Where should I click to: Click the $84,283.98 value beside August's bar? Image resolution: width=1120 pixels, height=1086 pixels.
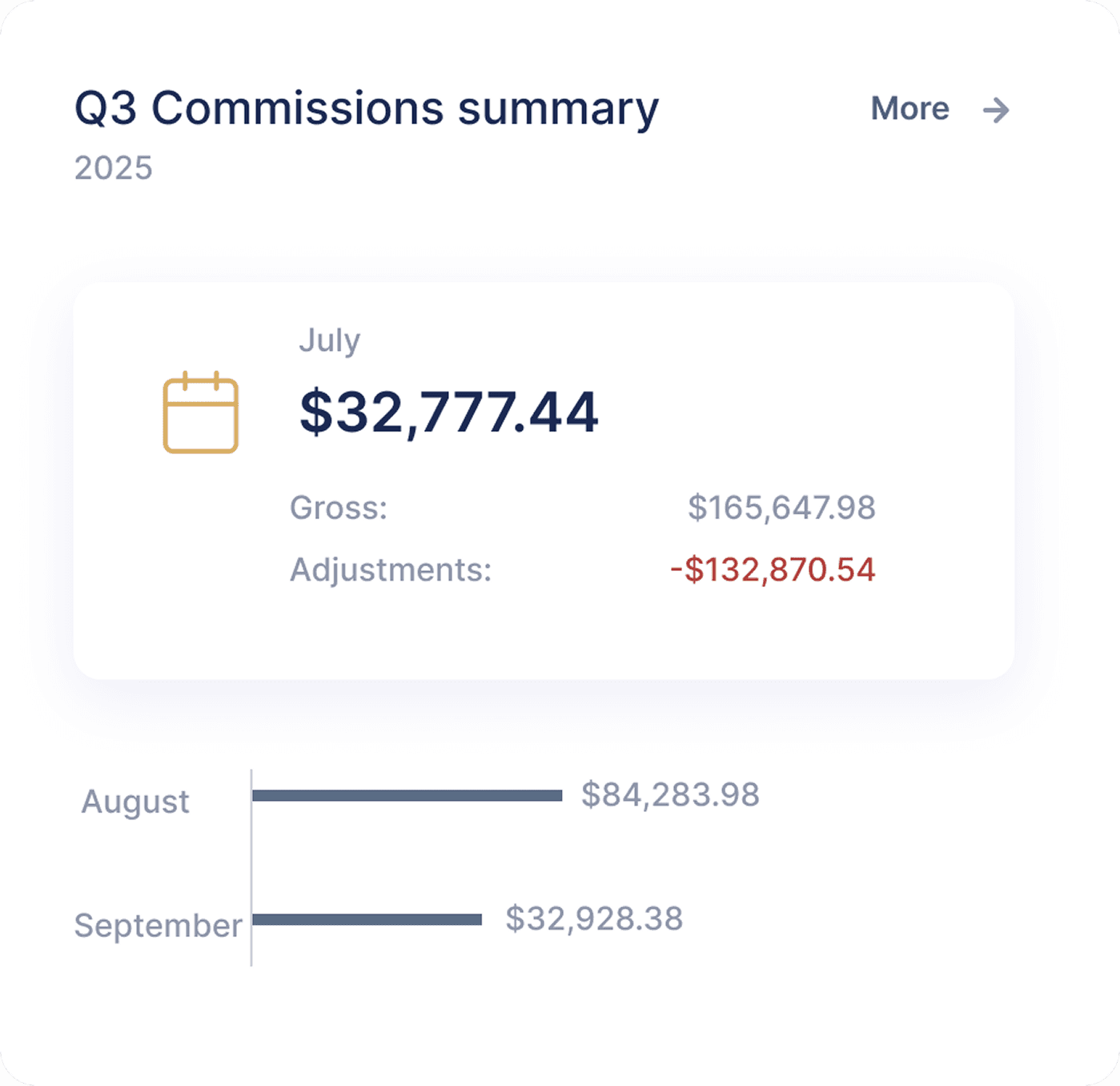672,794
